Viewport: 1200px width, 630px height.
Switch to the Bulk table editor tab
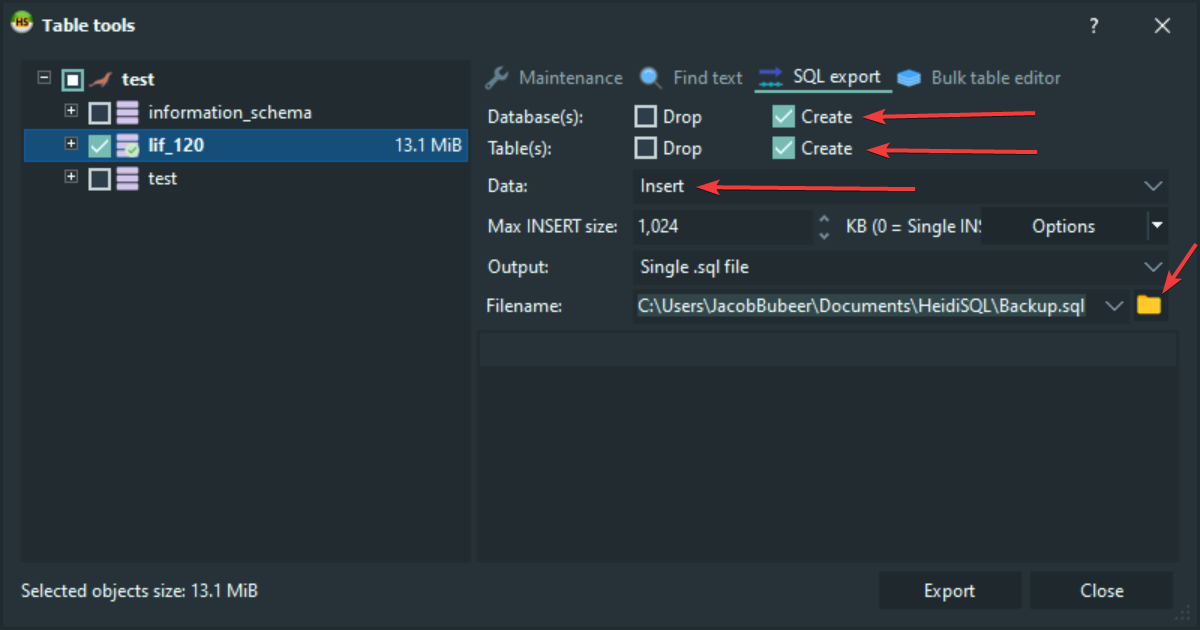click(995, 78)
